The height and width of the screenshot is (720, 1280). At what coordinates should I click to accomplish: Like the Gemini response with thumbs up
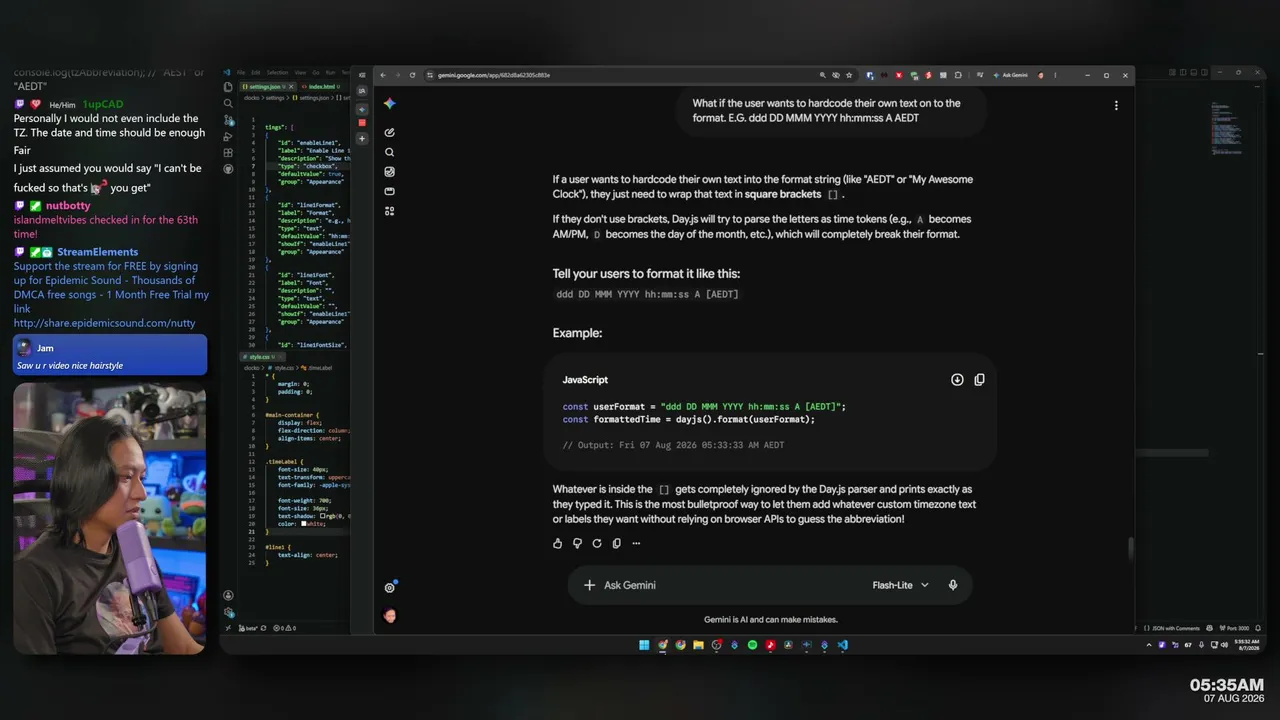click(558, 543)
